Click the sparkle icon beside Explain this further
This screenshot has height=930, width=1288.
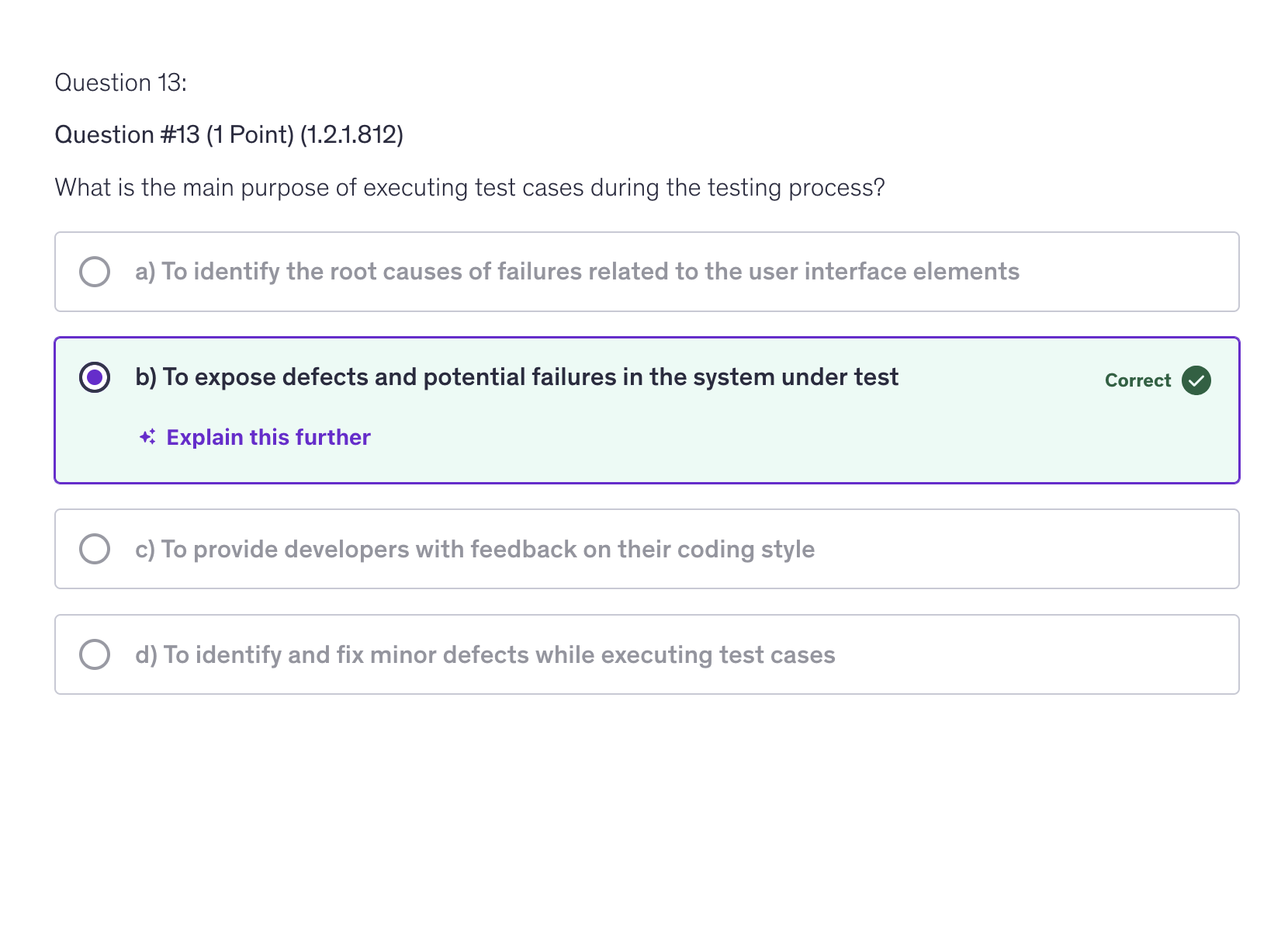point(147,437)
